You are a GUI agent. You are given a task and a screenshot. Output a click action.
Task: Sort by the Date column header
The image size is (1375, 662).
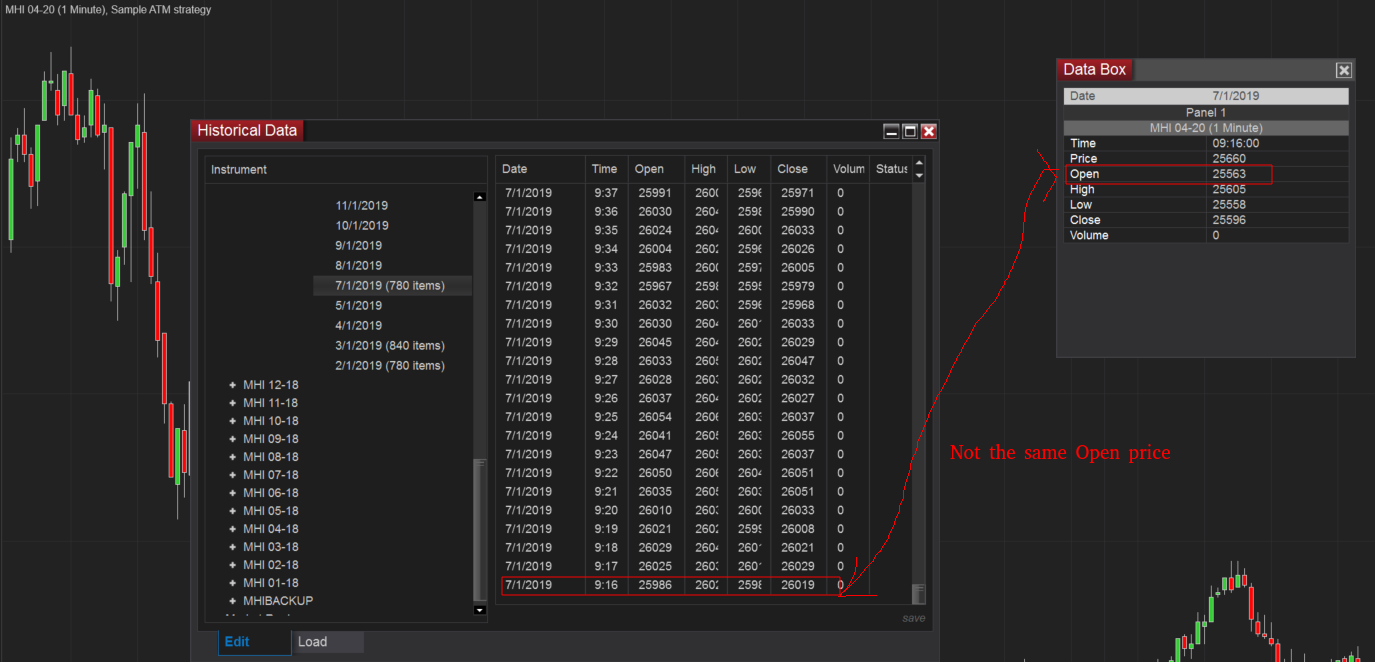coord(540,169)
